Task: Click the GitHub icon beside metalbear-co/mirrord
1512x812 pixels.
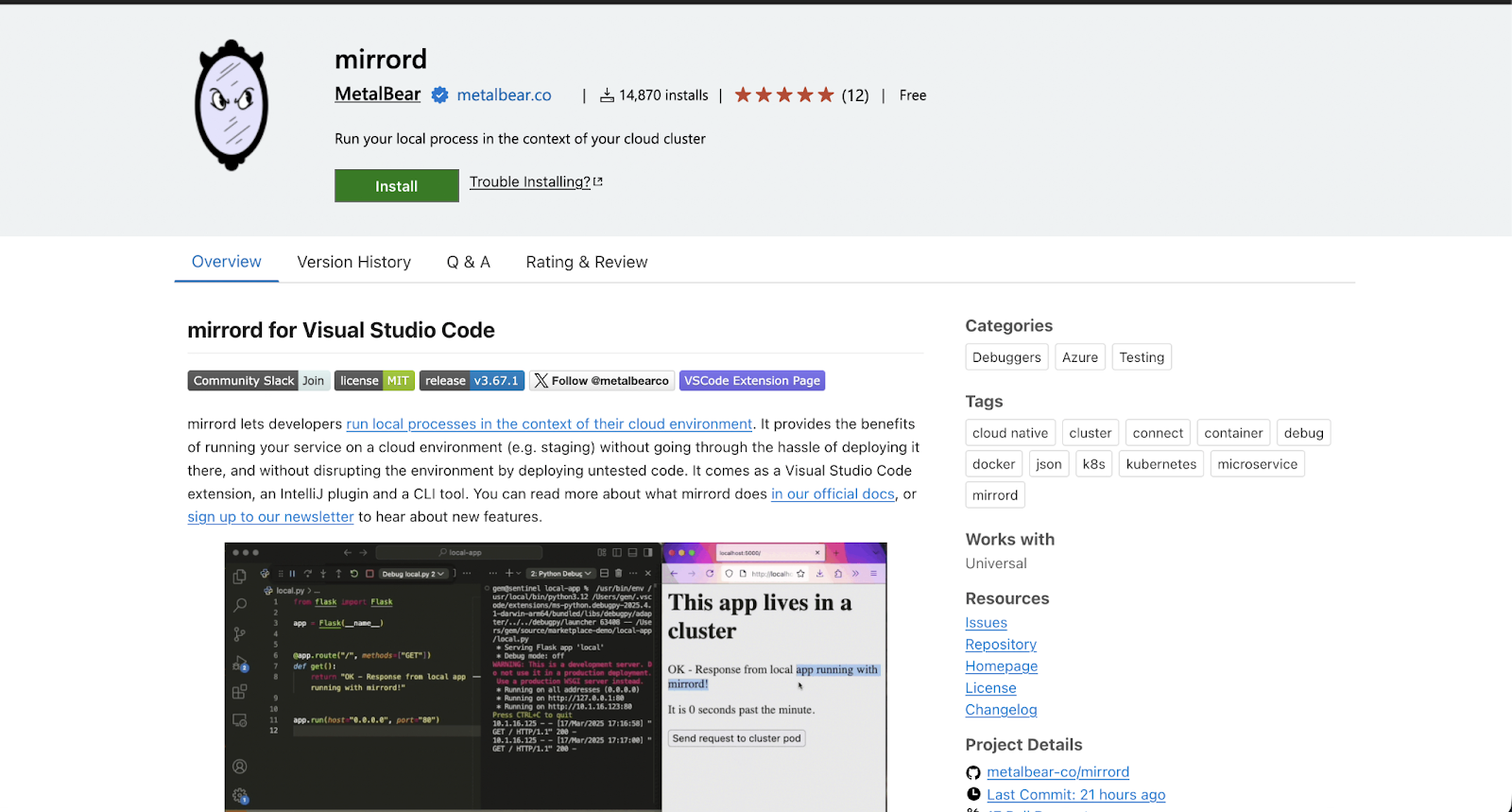Action: (973, 772)
